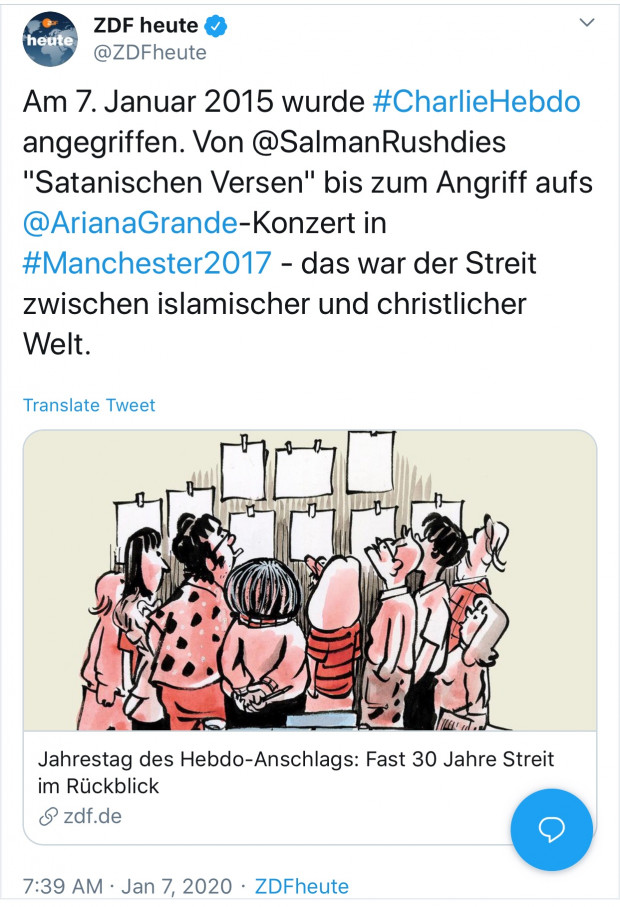
Task: Click the word 'Welt.' in tweet text
Action: 57,345
